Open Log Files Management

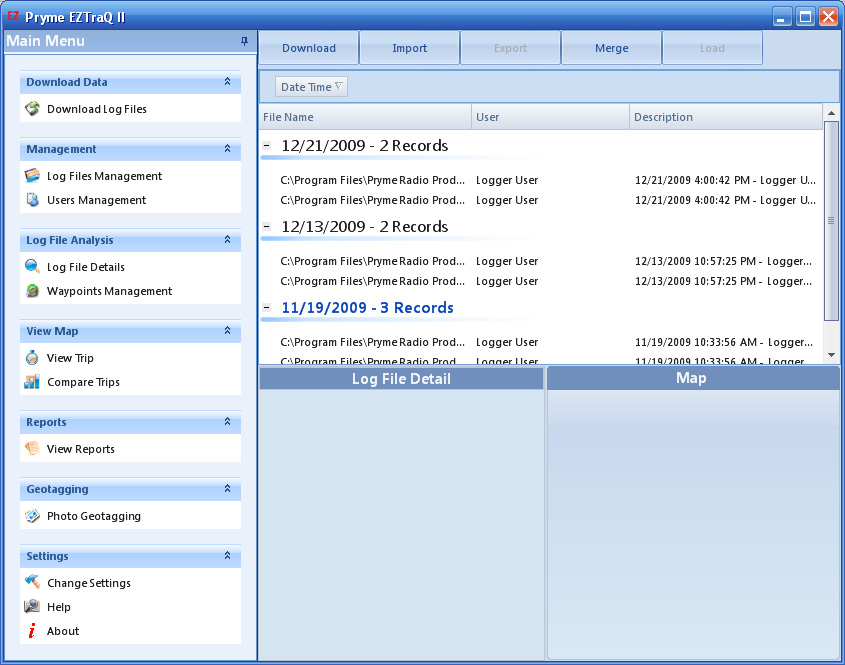105,176
